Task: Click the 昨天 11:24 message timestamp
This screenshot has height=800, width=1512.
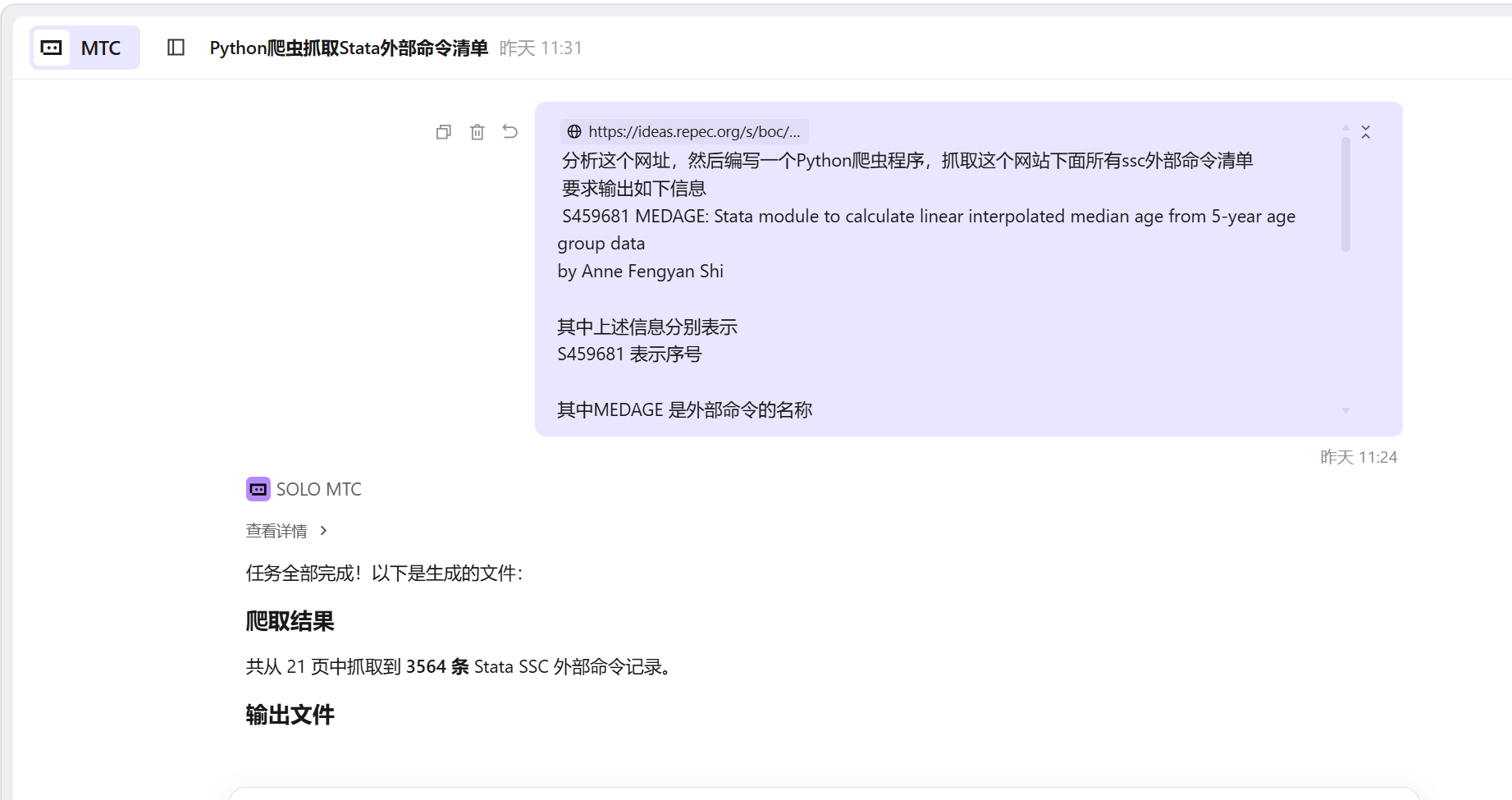Action: click(1358, 457)
